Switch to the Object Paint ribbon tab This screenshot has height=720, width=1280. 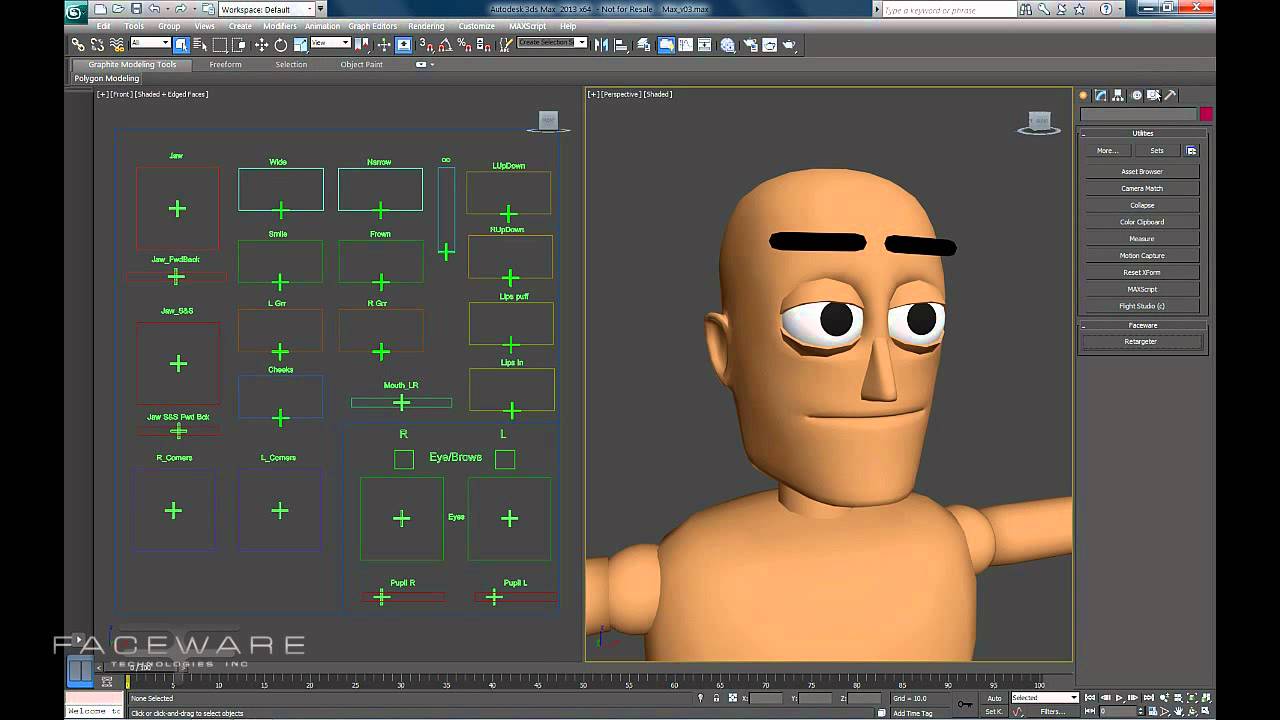(361, 64)
